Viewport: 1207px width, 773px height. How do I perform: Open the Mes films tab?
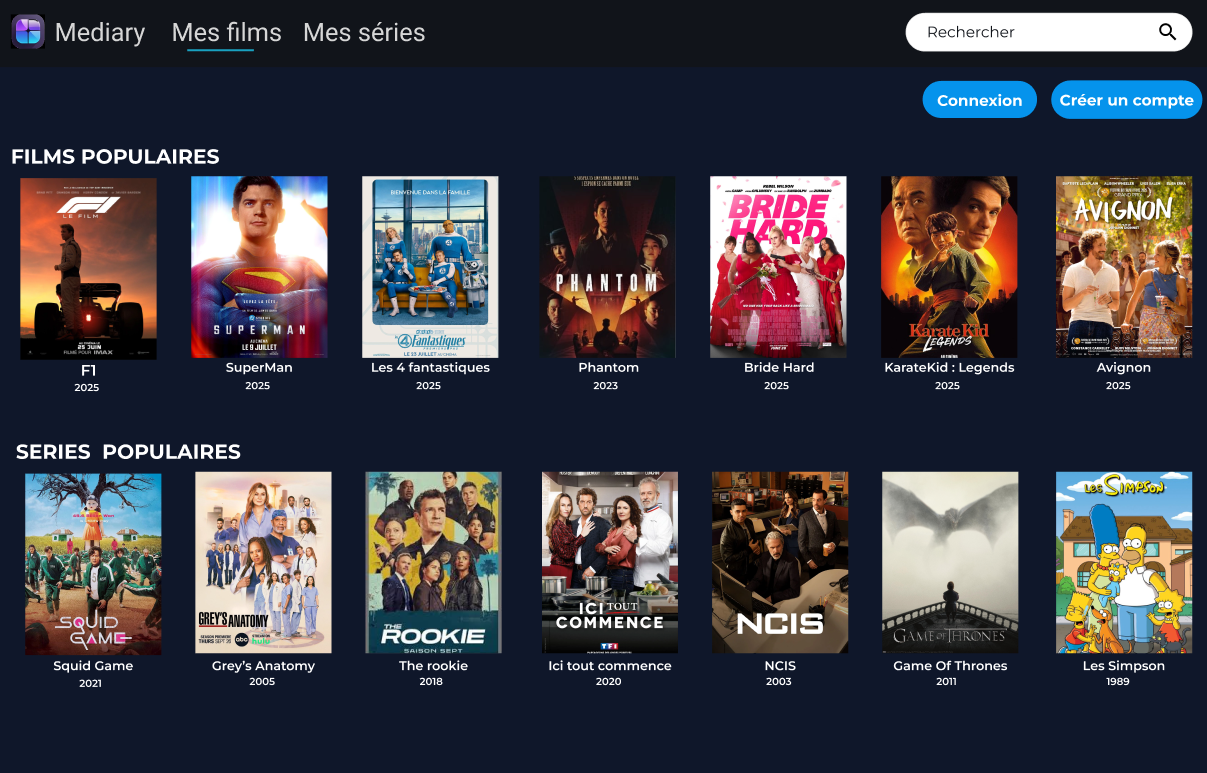[x=226, y=33]
